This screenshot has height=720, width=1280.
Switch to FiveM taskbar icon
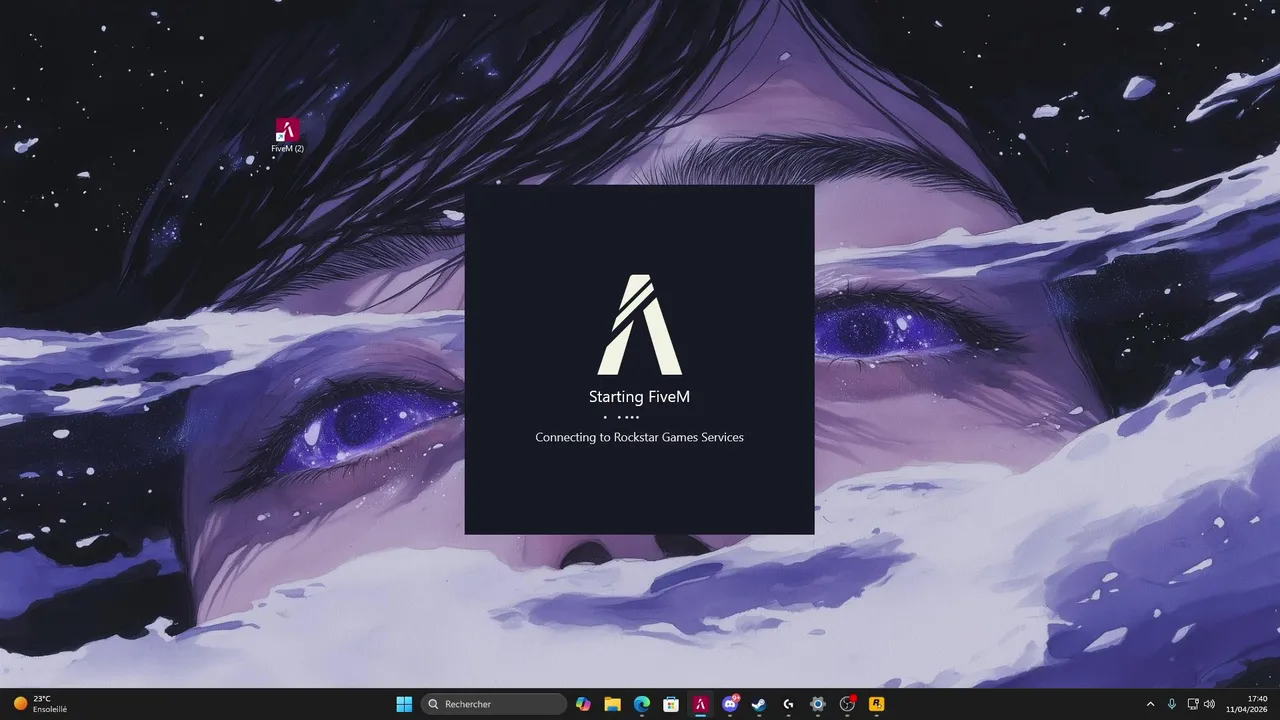tap(701, 704)
